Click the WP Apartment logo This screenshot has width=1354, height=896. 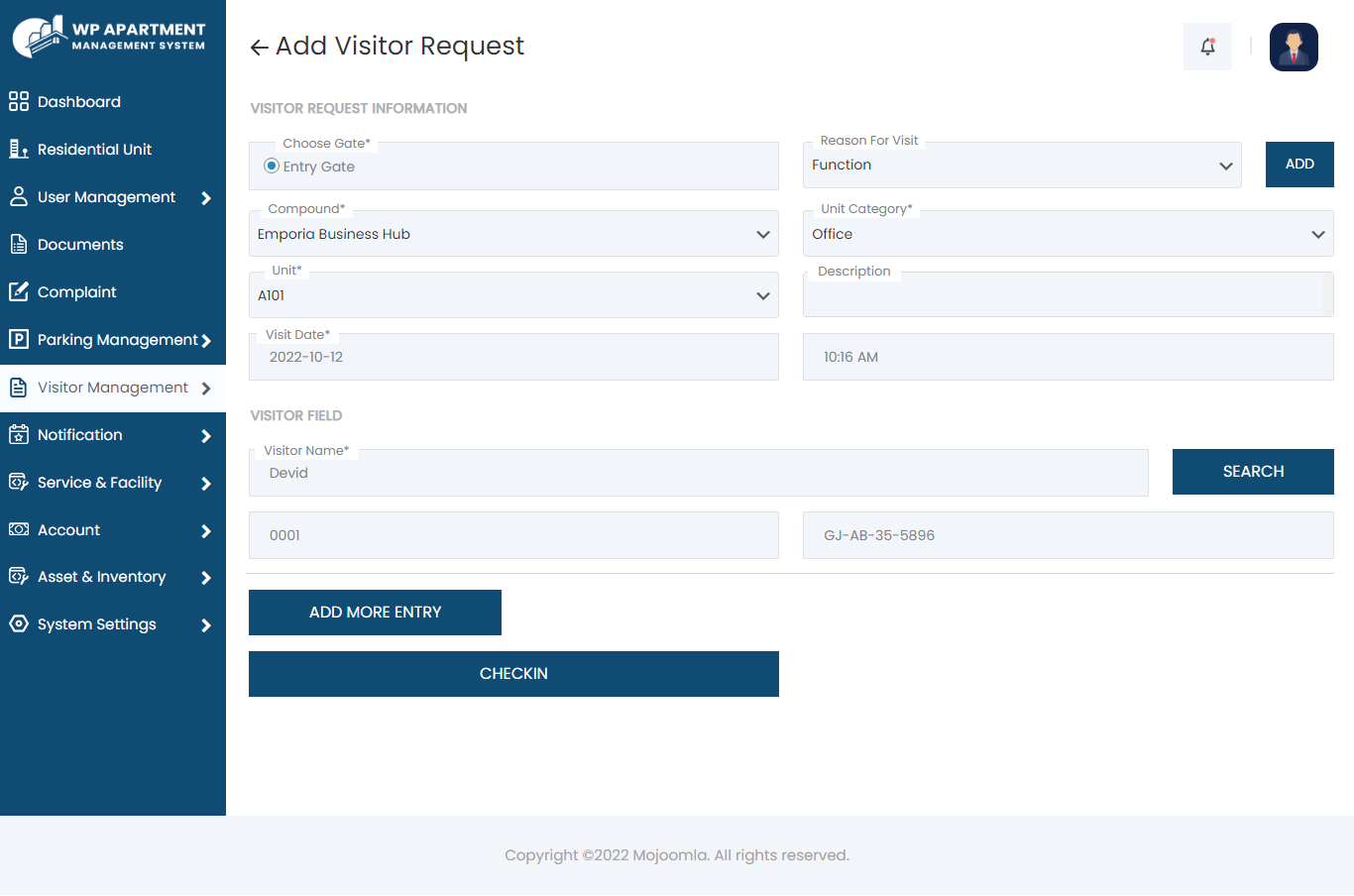coord(109,37)
